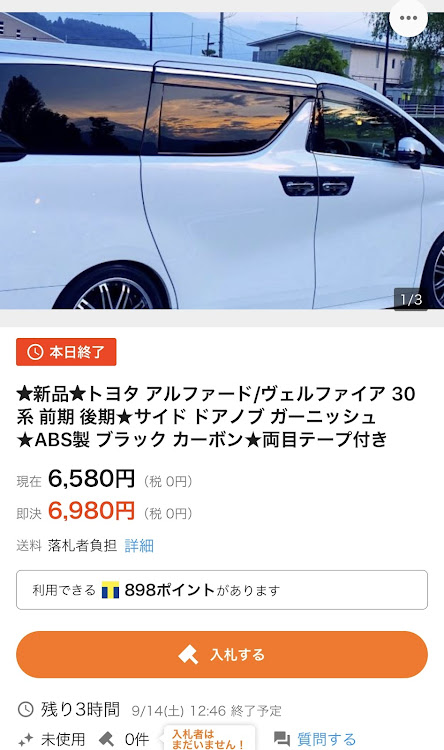Screen dimensions: 444x750
Task: Tap the 本日終了 ending-today badge
Action: point(66,352)
